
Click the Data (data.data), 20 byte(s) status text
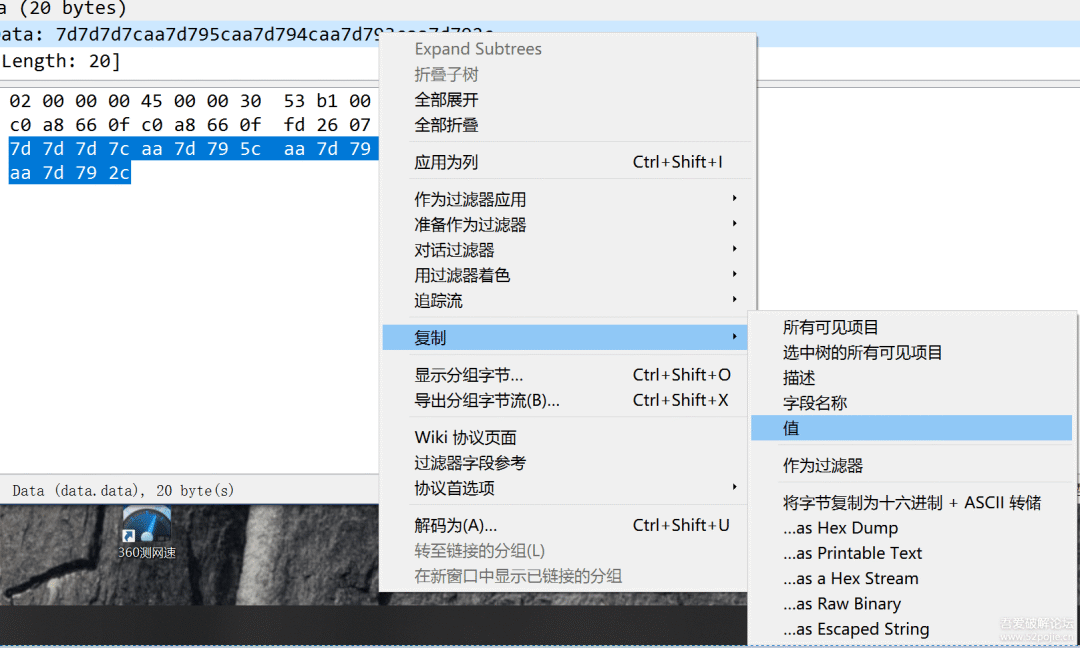123,490
